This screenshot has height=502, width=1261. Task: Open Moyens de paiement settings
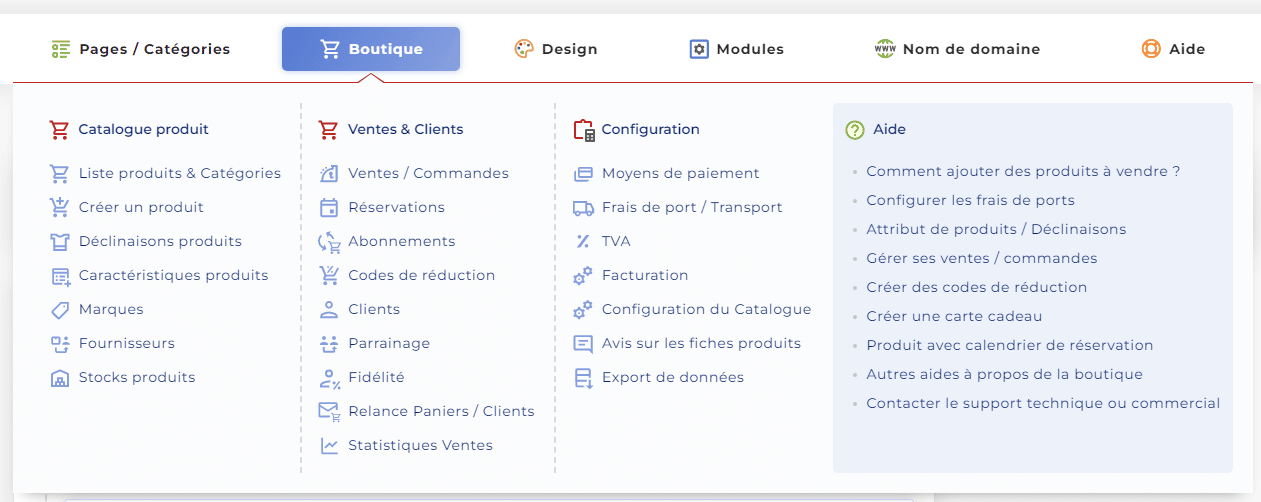click(x=680, y=173)
